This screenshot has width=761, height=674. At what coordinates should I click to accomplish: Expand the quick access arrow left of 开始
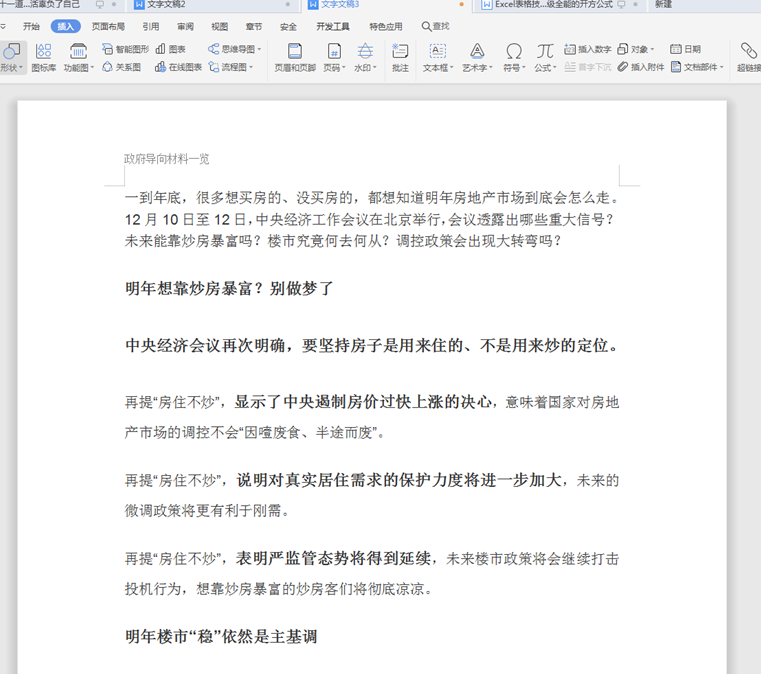coord(3,27)
